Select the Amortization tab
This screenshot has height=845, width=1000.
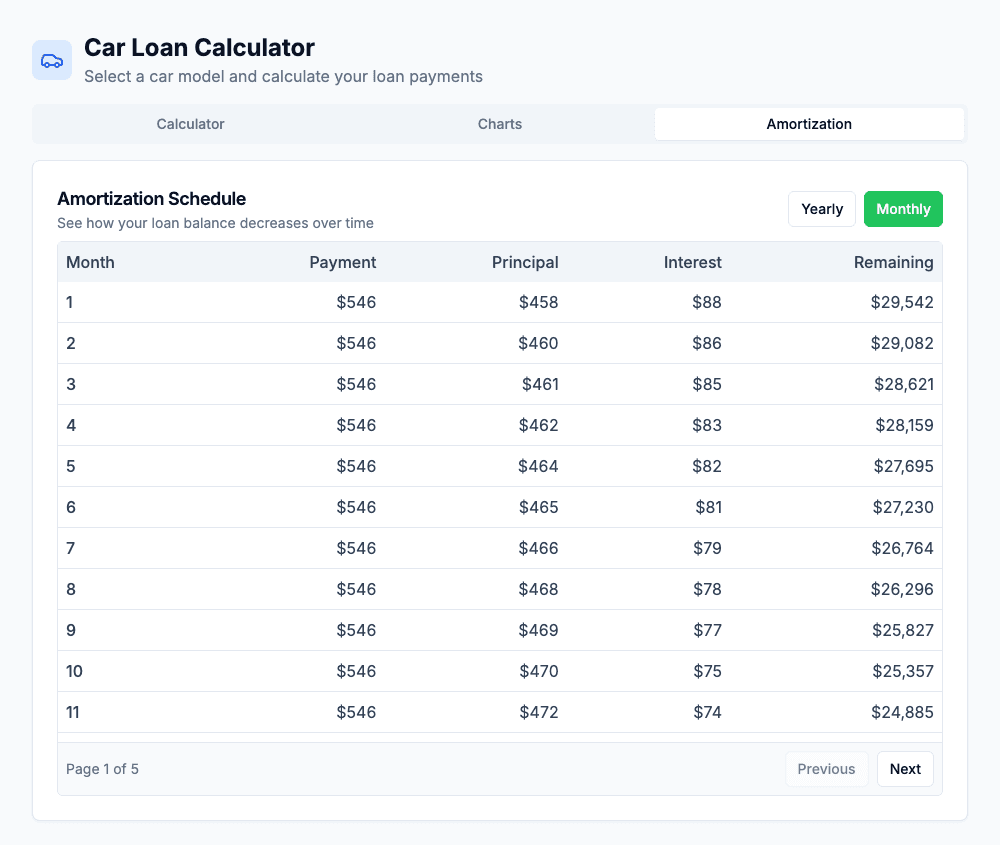tap(809, 124)
